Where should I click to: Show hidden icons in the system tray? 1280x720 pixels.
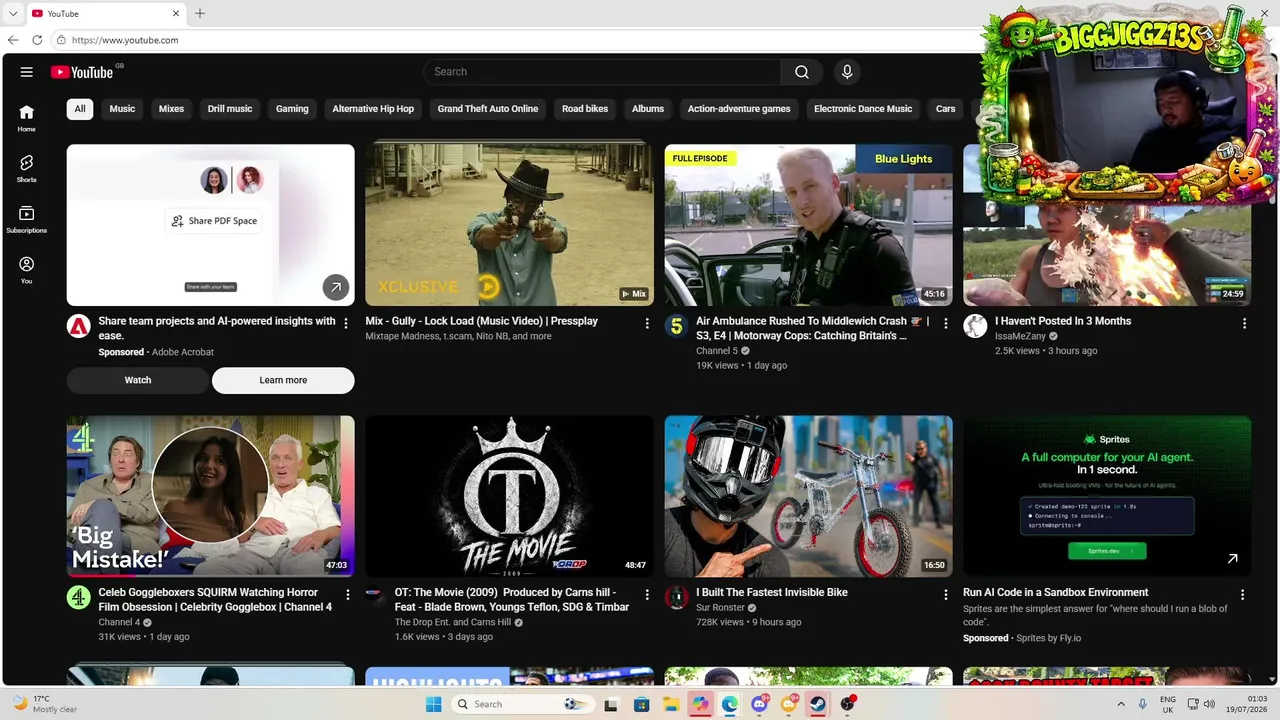click(x=1121, y=704)
